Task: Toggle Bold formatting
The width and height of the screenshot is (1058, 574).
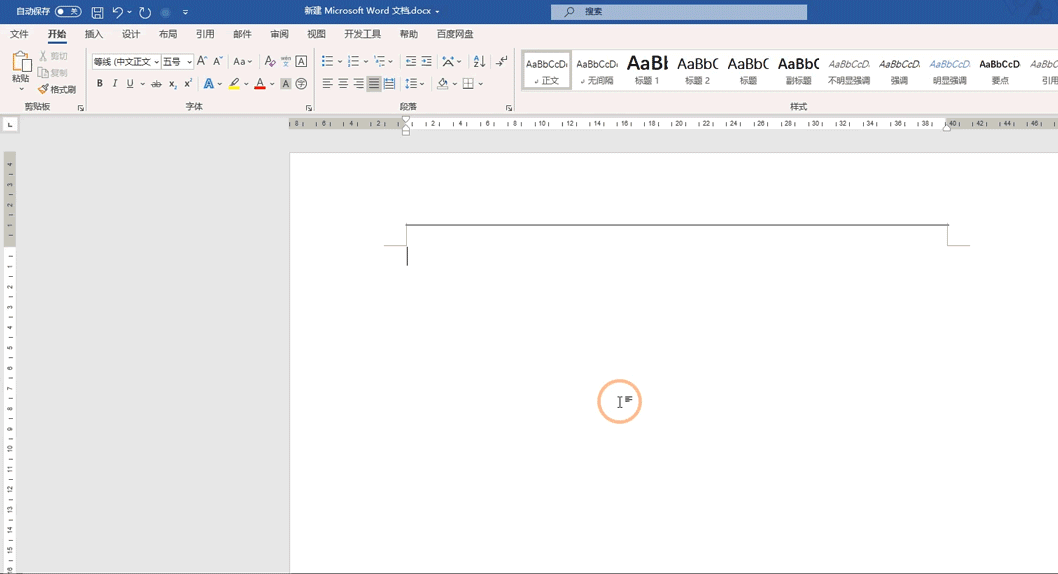Action: coord(100,84)
